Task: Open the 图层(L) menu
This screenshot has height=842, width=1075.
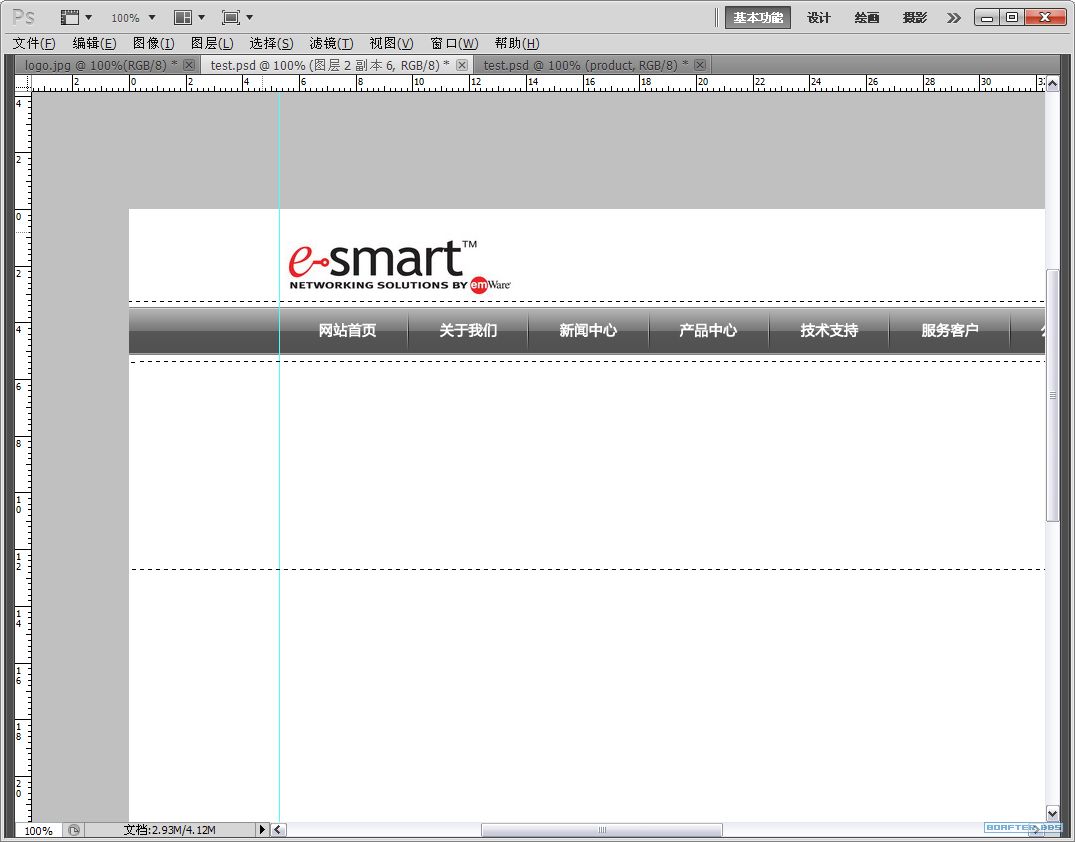Action: click(x=212, y=43)
